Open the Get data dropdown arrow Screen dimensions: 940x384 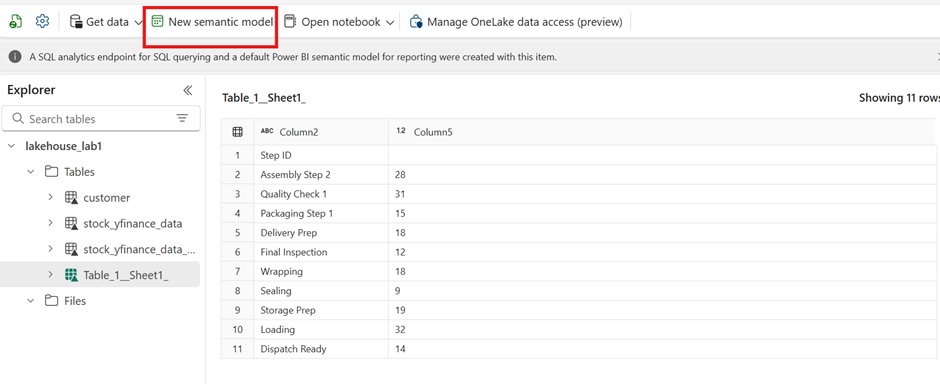click(x=138, y=22)
